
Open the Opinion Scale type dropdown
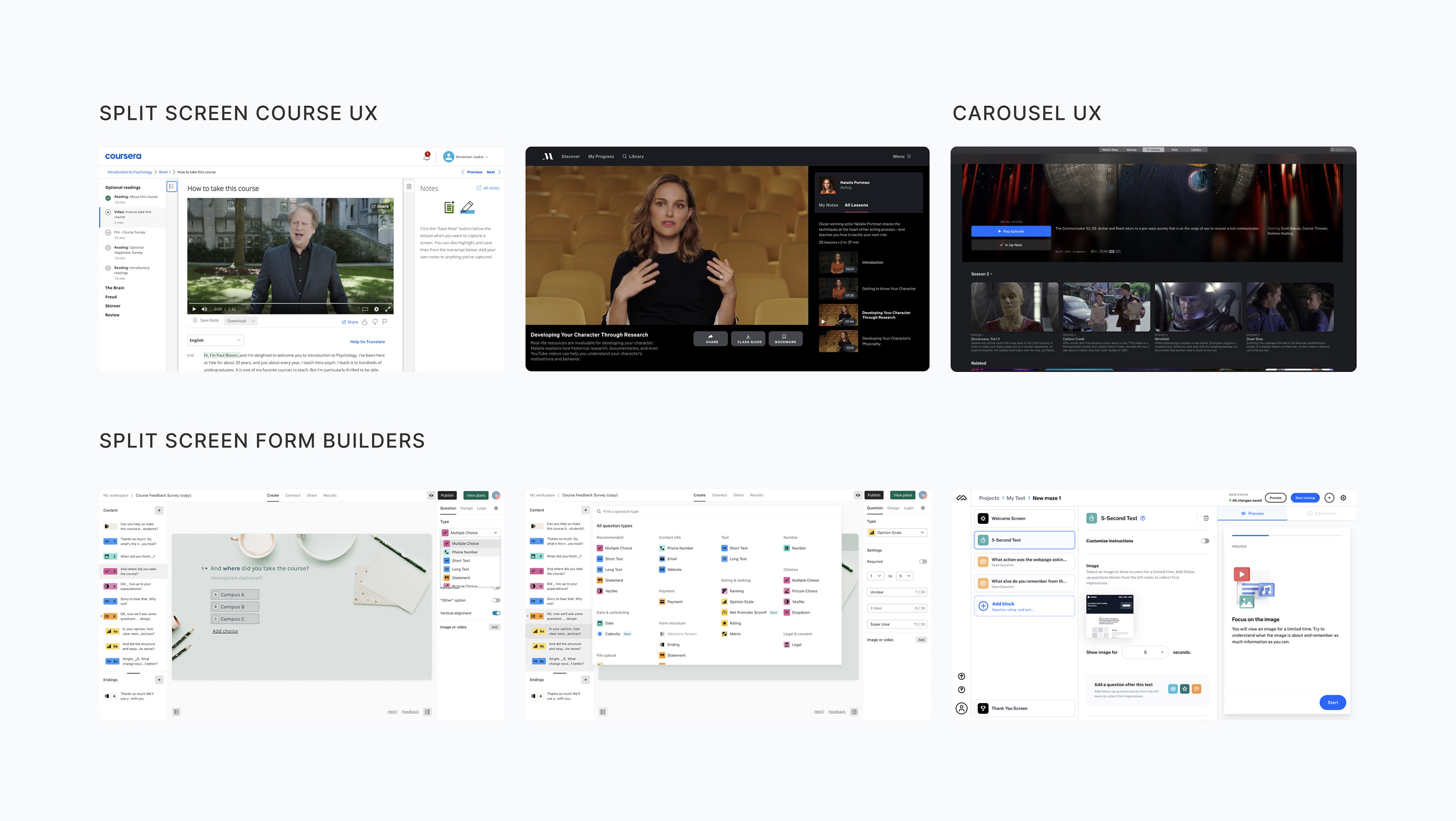[896, 532]
